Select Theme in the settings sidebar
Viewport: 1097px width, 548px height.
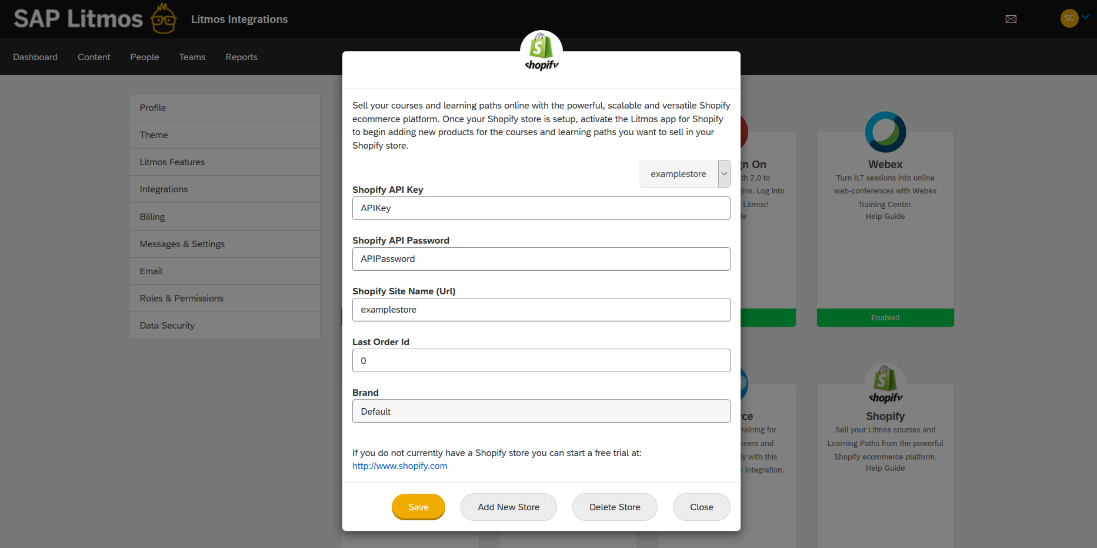pos(225,134)
